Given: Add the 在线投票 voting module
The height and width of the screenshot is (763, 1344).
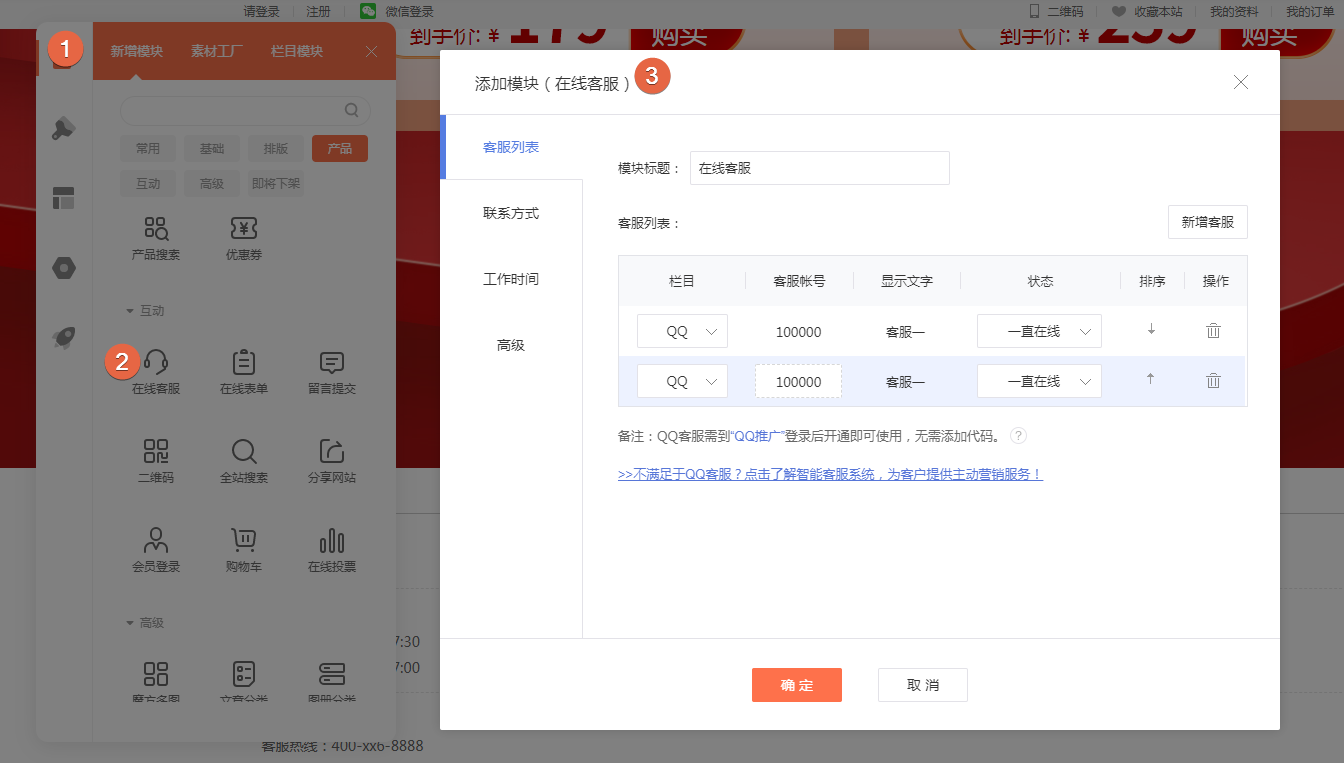Looking at the screenshot, I should click(332, 550).
